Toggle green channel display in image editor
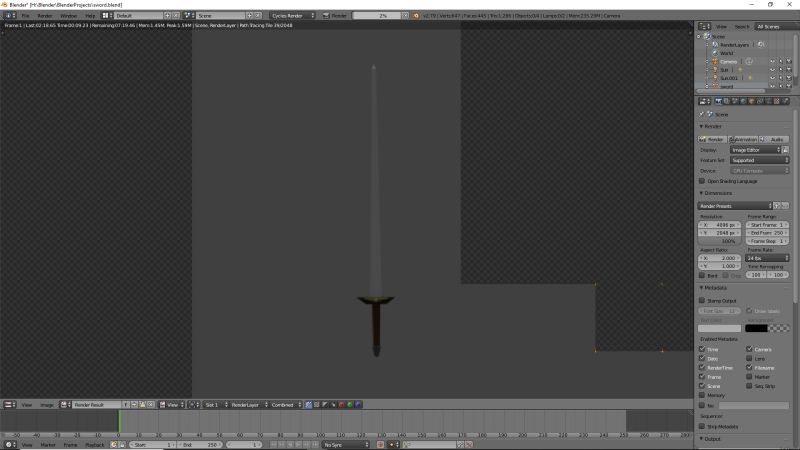800x450 pixels. pos(350,405)
